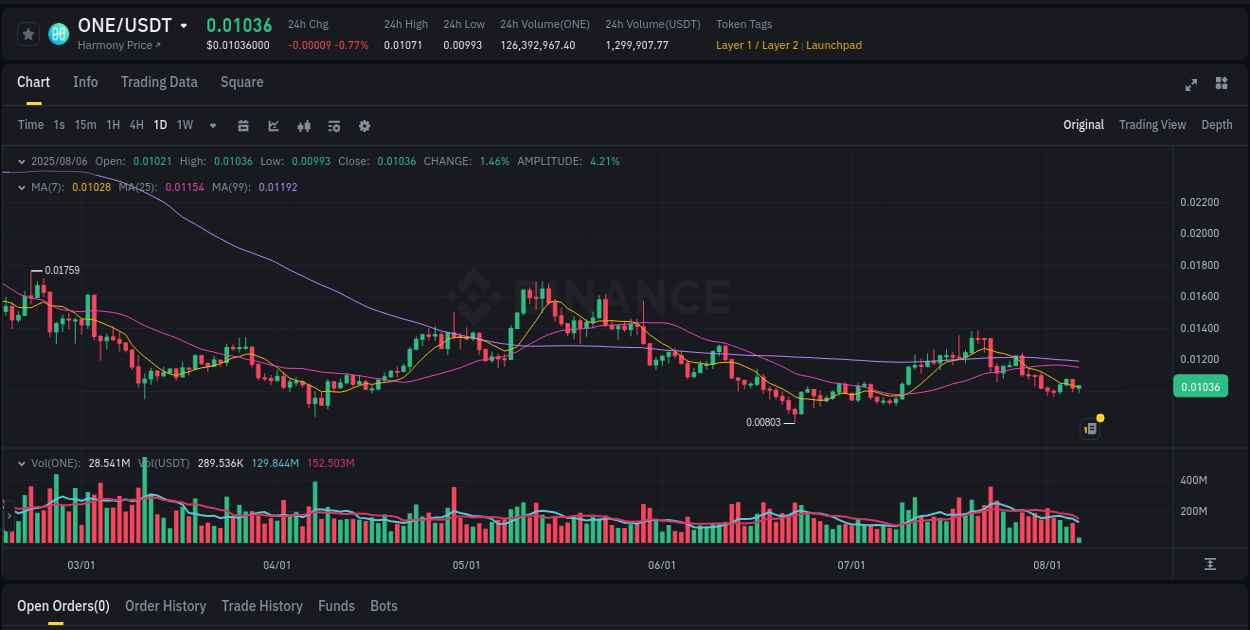Click the green 0.01036 price label

click(x=1200, y=386)
